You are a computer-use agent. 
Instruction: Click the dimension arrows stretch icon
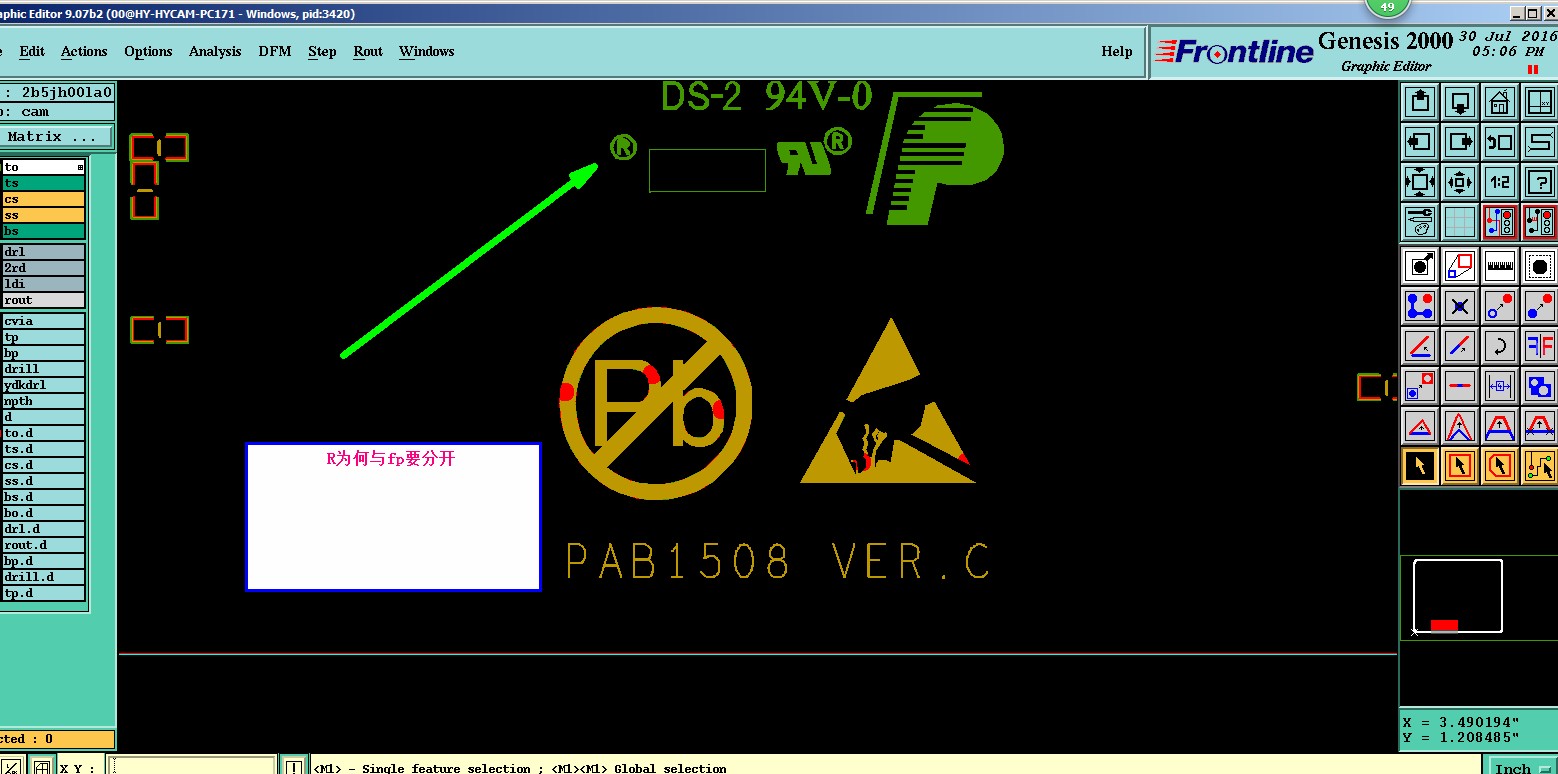(1499, 386)
